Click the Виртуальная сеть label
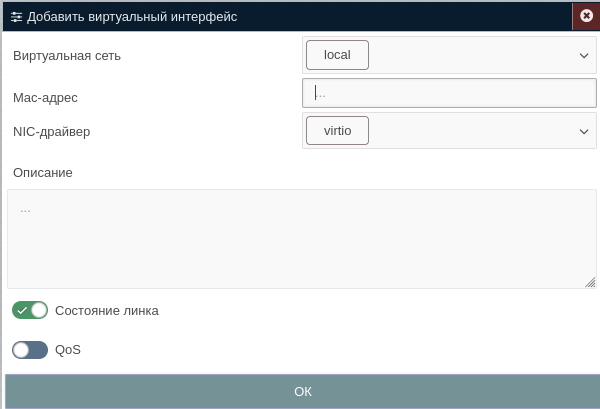The height and width of the screenshot is (409, 600). [67, 56]
